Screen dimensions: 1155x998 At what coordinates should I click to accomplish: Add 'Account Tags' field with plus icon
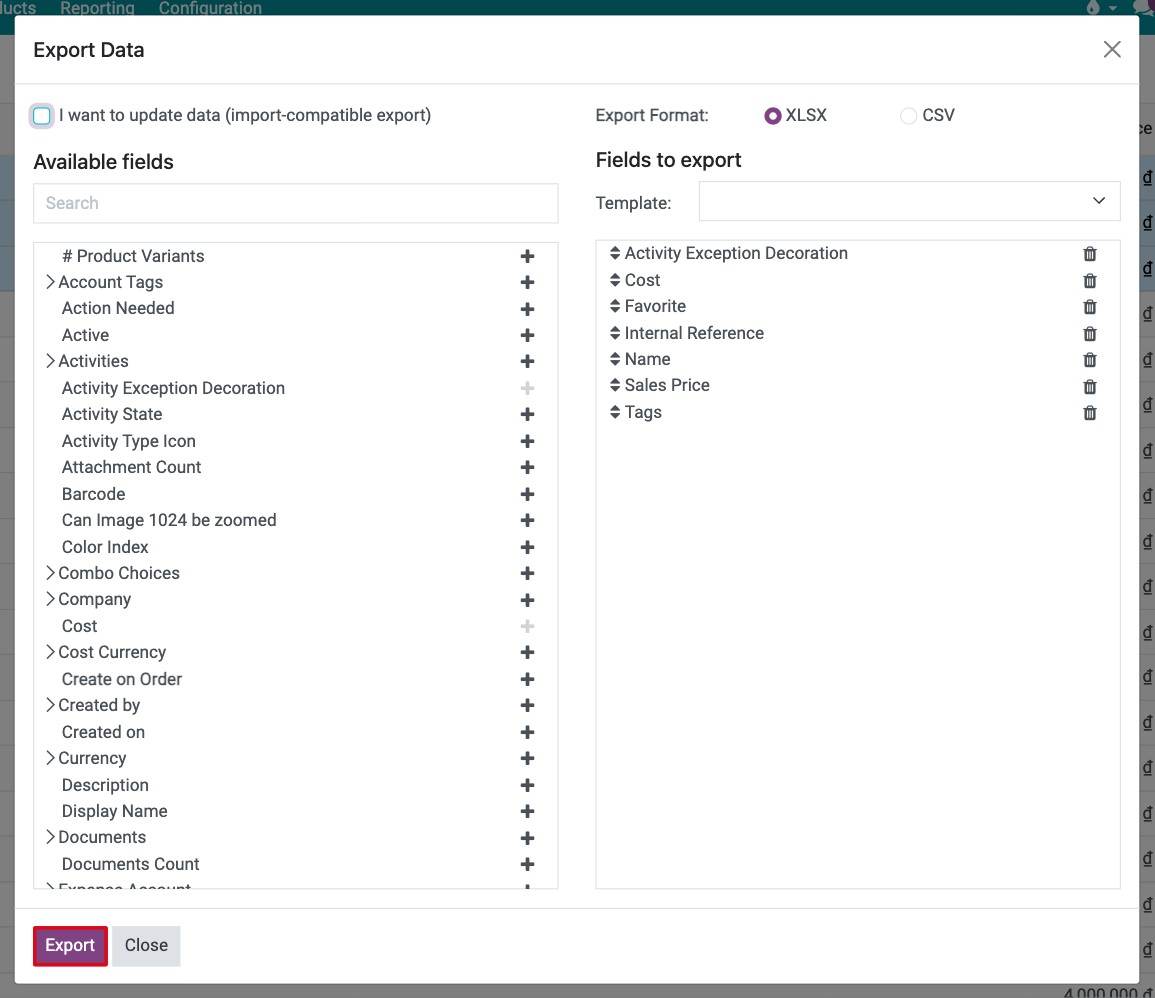click(x=527, y=282)
